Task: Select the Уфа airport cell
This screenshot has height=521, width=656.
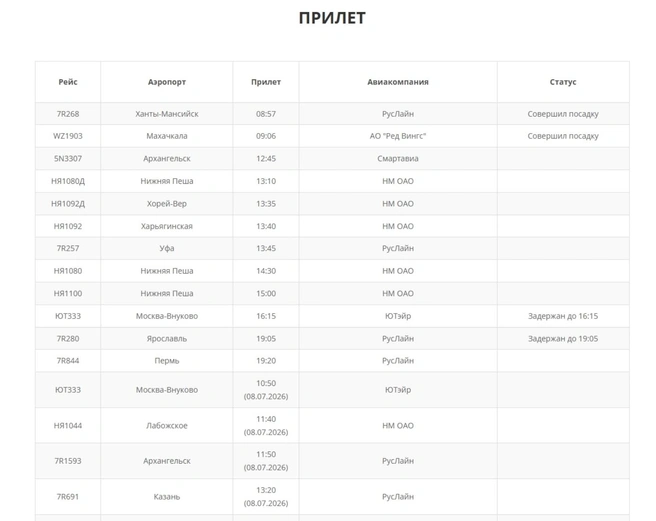Action: coord(167,249)
